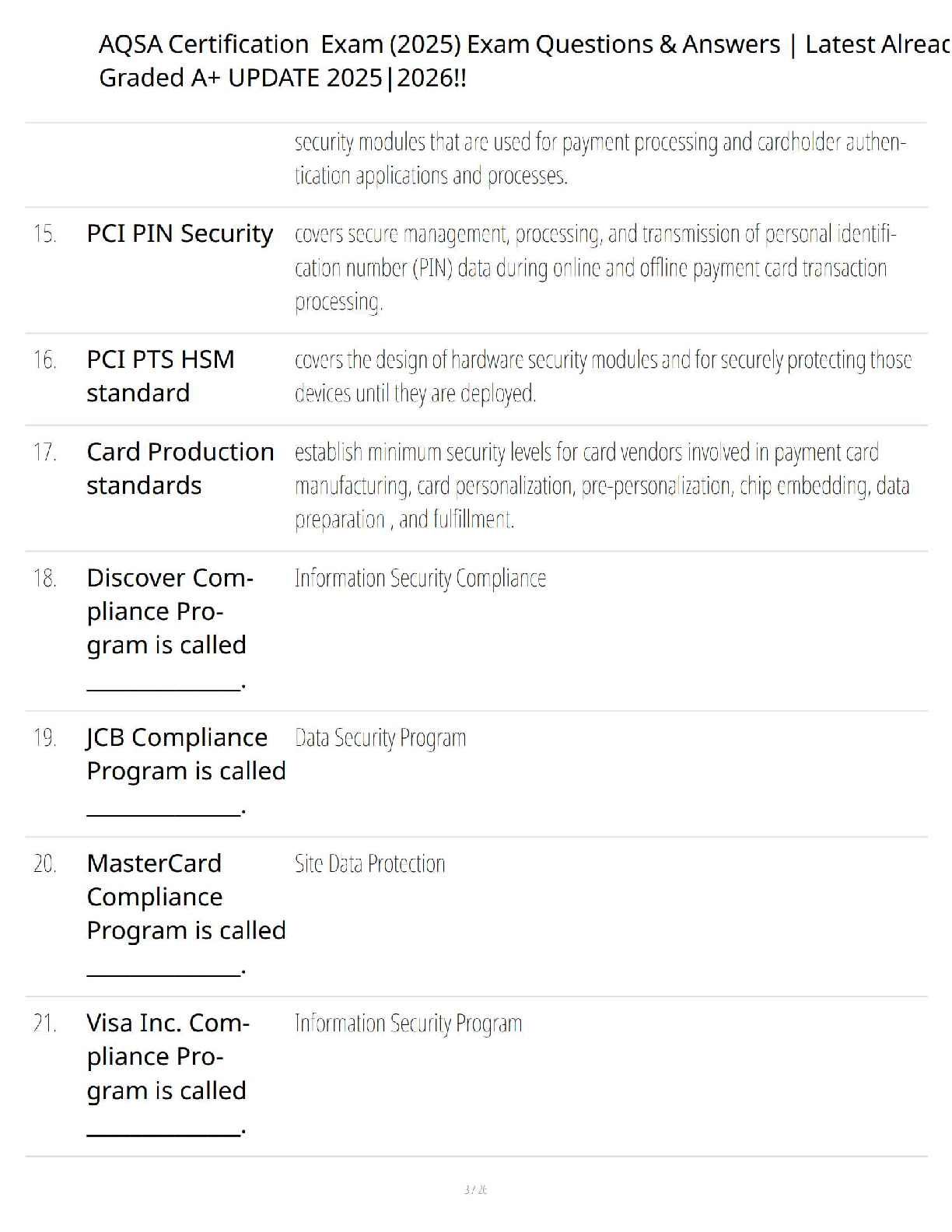Click the card vendors minimum security definition
This screenshot has width=952, height=1232.
coord(601,485)
